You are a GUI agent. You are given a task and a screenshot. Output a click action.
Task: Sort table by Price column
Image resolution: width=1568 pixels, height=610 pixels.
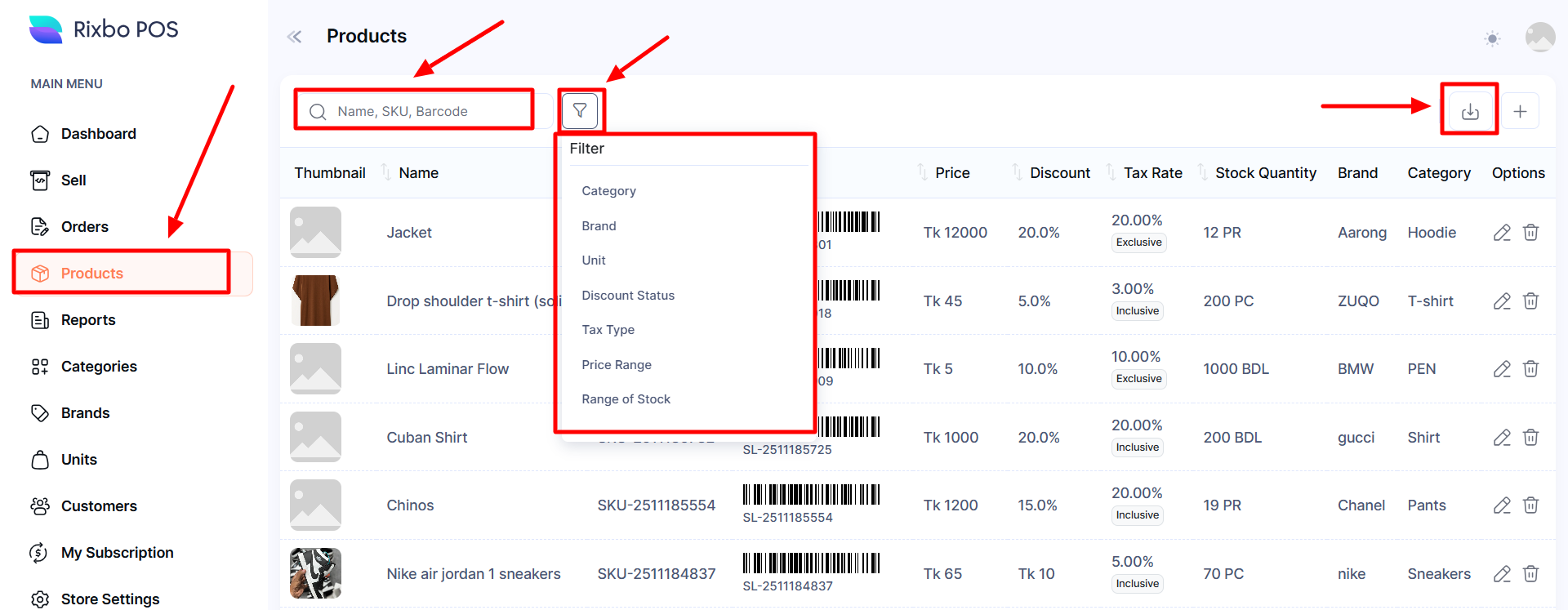(951, 173)
